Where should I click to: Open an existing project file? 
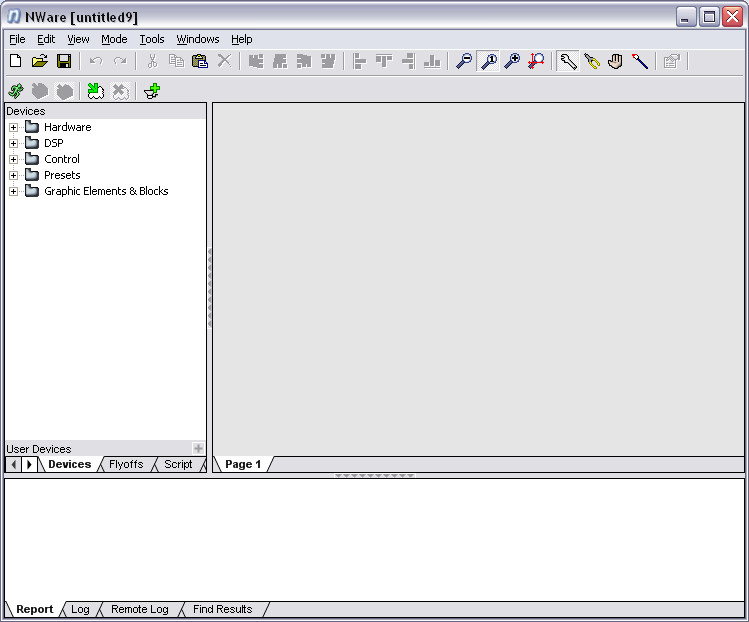point(40,61)
